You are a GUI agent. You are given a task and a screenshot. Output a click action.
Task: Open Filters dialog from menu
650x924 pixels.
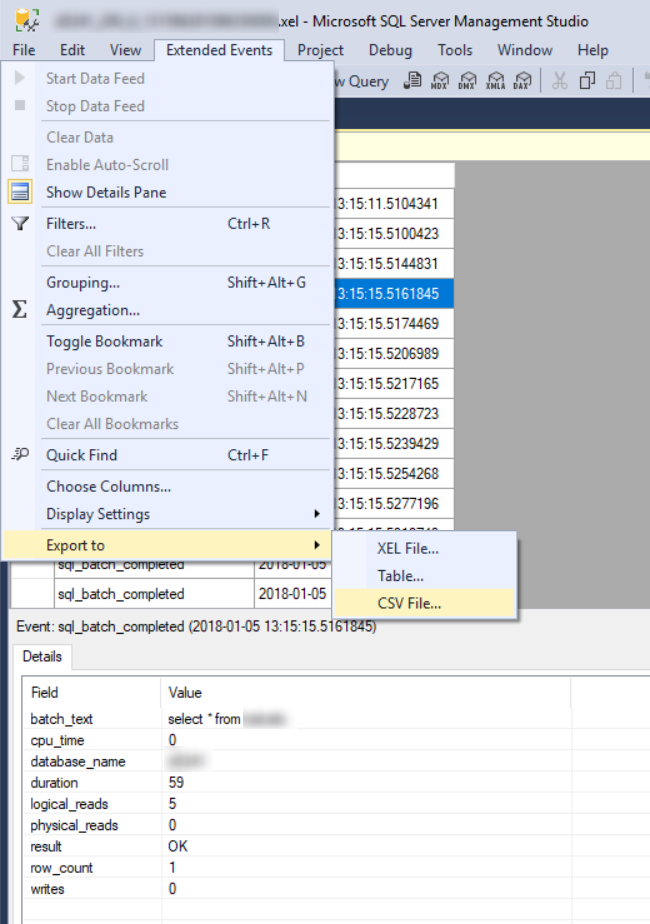[x=168, y=223]
